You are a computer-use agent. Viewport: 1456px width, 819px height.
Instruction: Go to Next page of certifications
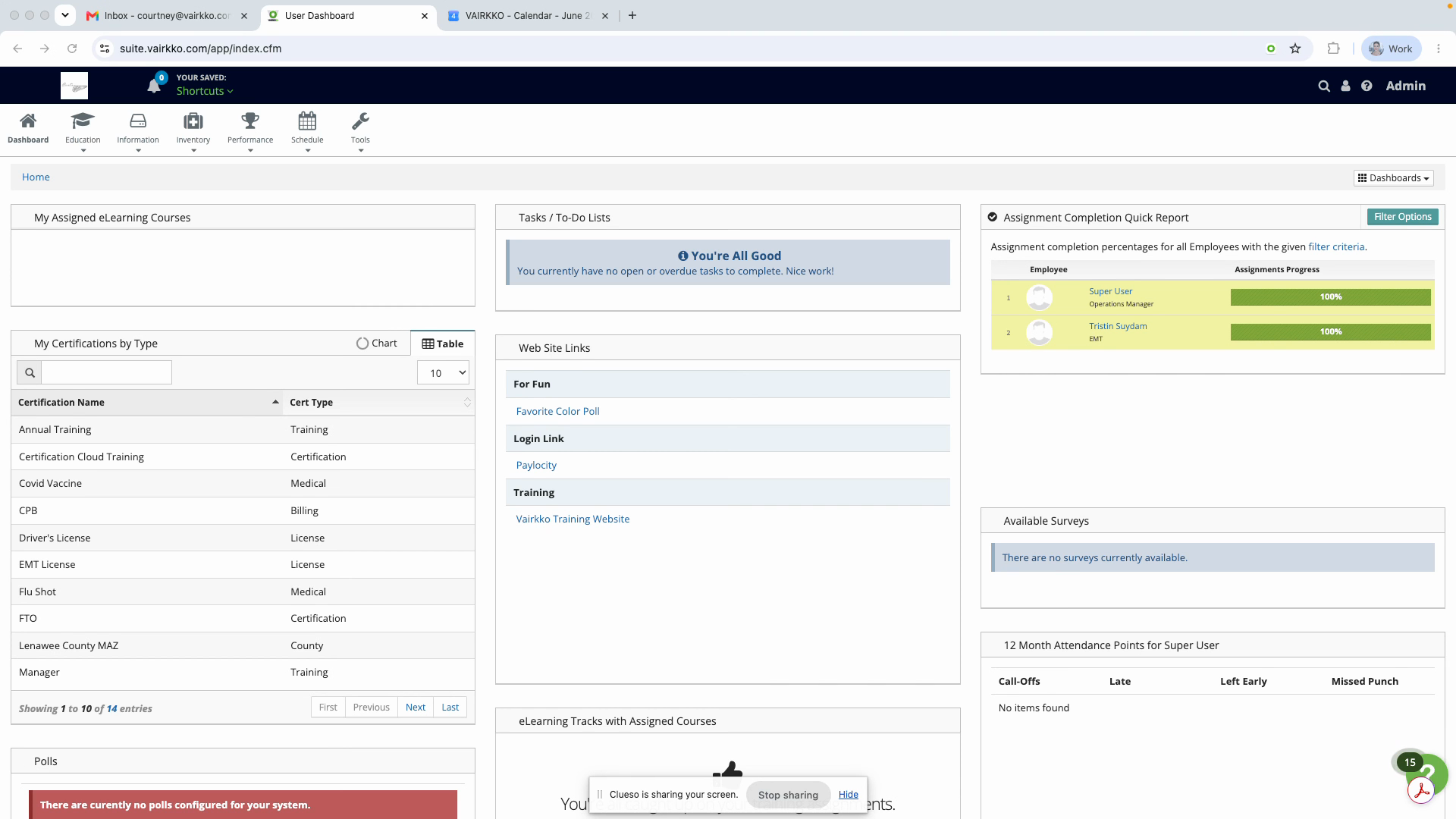416,707
